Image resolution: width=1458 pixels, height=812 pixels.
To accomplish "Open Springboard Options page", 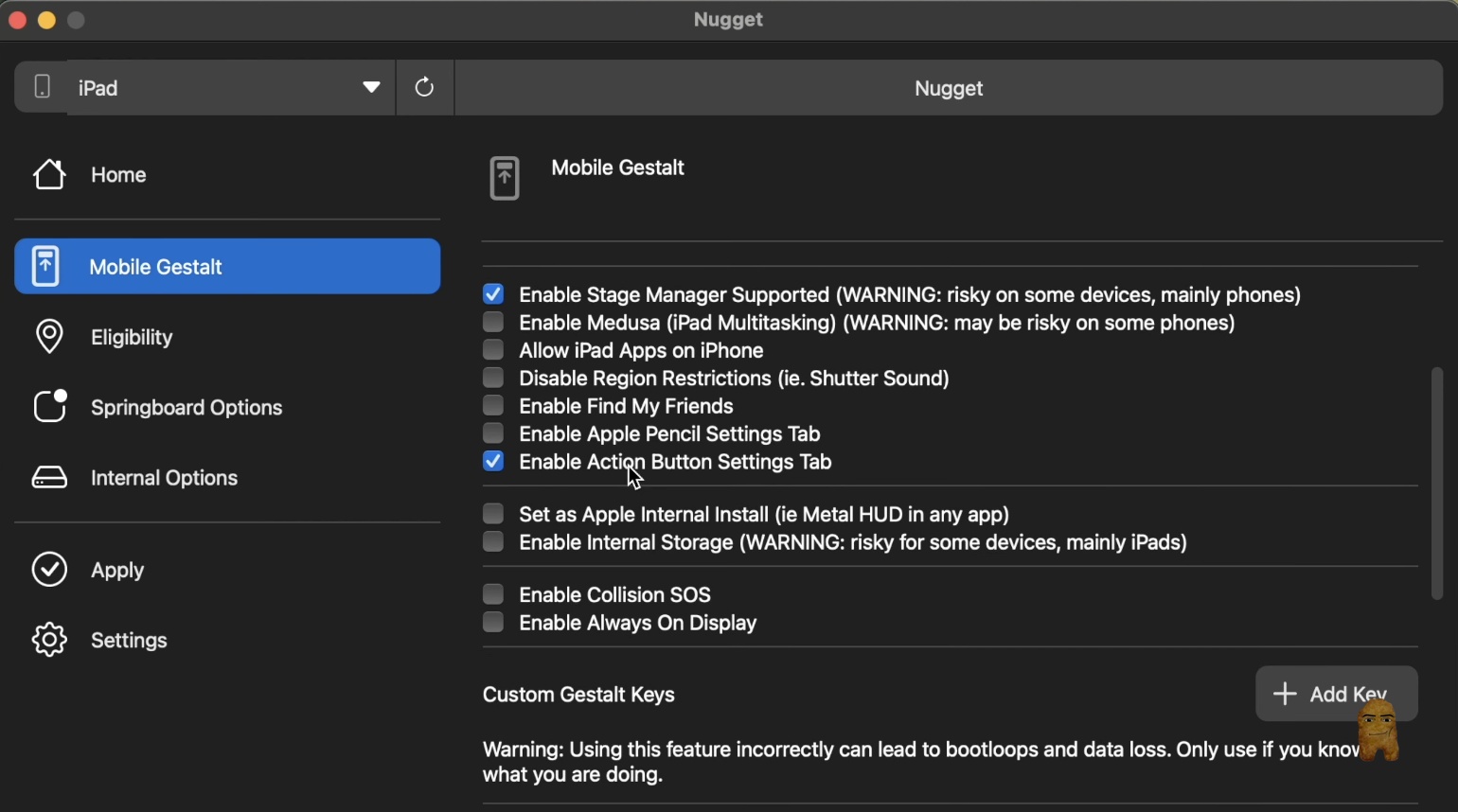I will (227, 407).
